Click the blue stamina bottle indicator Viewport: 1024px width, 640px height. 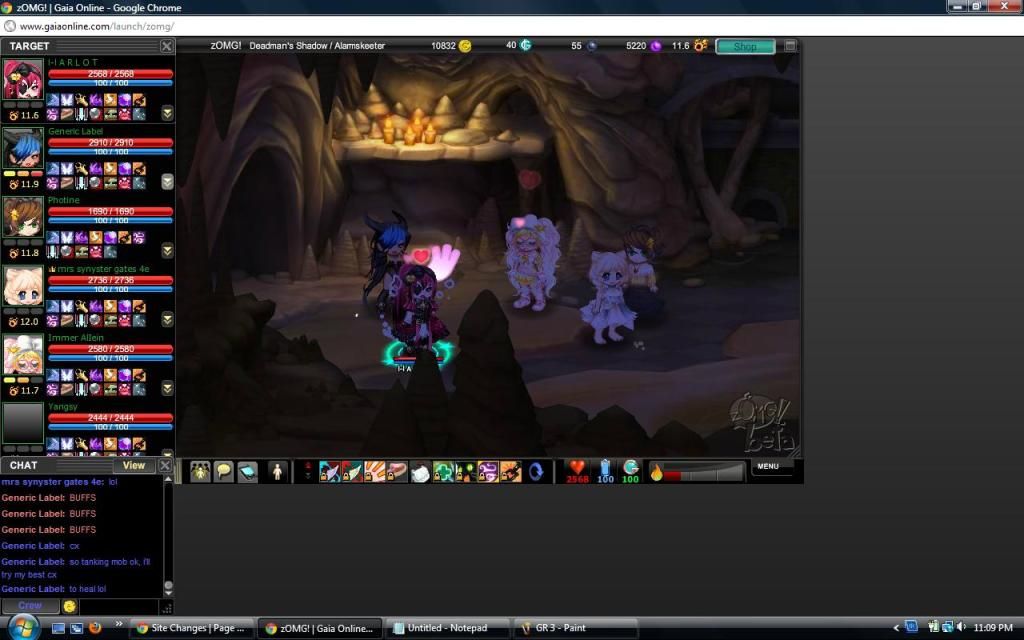point(605,472)
